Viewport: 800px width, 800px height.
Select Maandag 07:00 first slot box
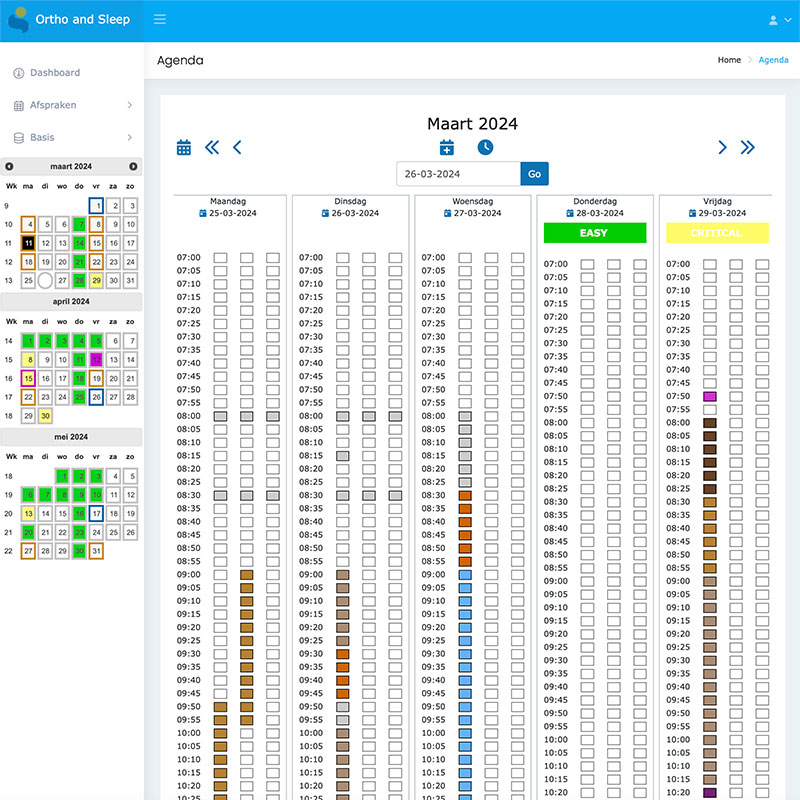pyautogui.click(x=220, y=258)
